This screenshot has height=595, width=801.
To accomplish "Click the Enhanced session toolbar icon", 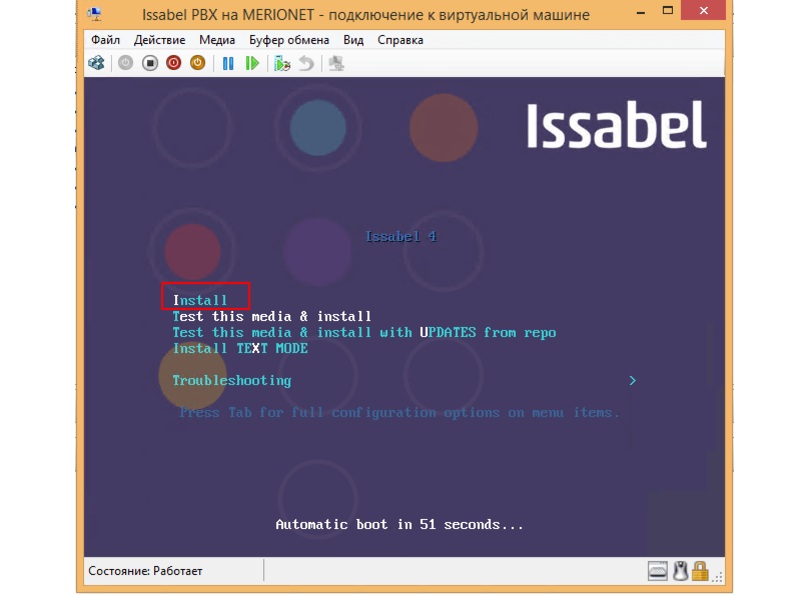I will [x=336, y=63].
